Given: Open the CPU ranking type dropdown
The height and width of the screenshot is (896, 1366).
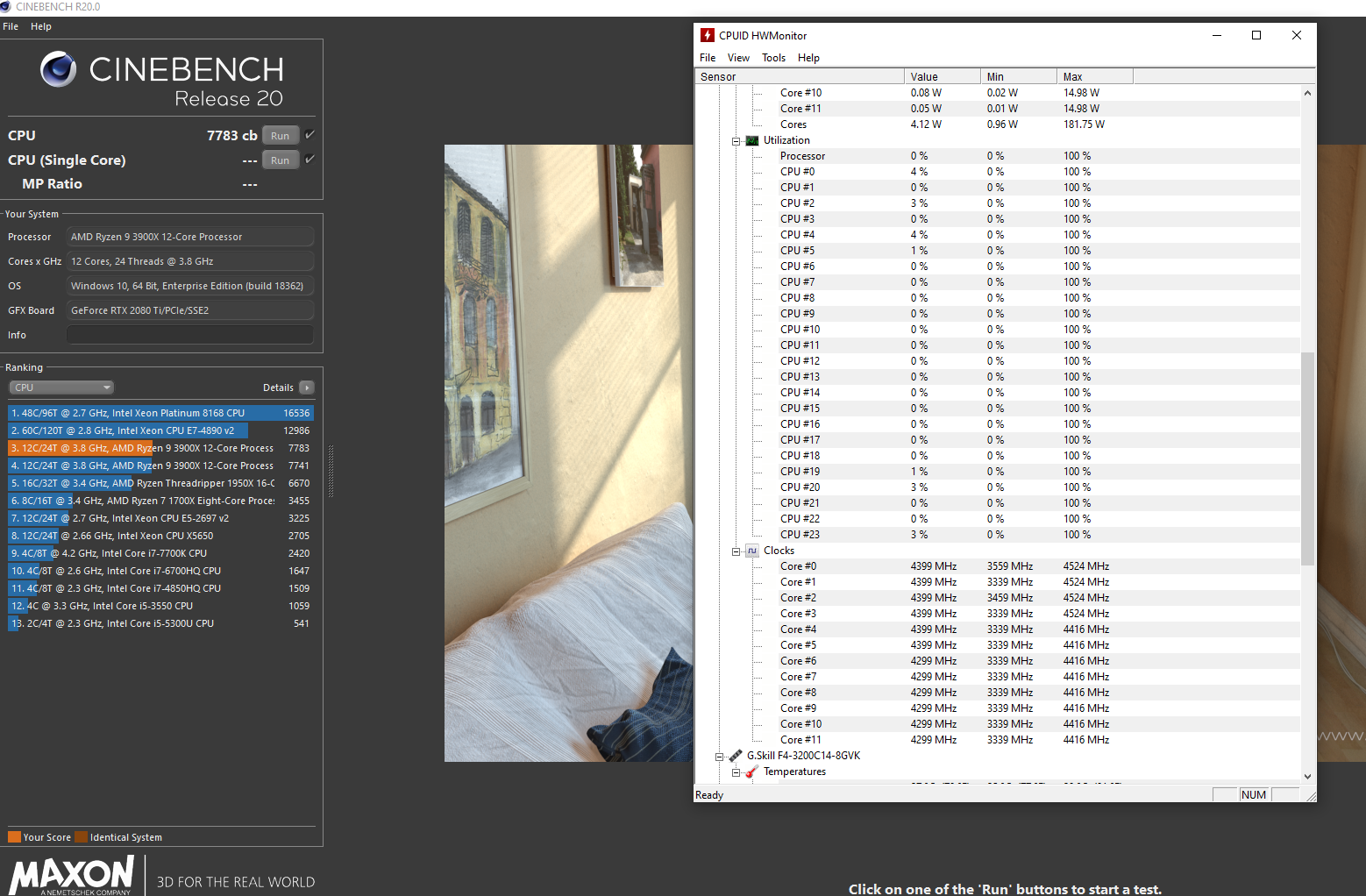Looking at the screenshot, I should (x=61, y=388).
